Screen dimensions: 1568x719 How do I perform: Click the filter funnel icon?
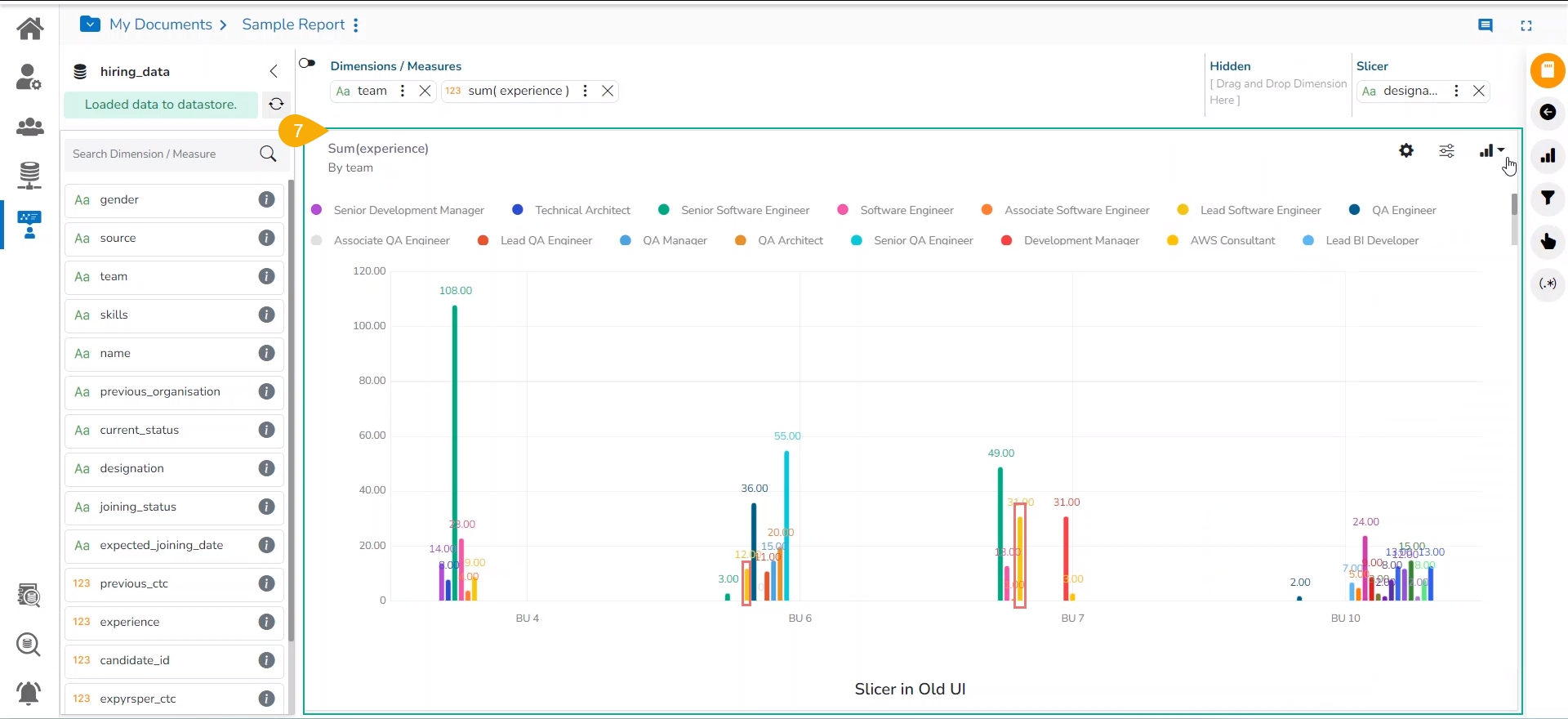[1548, 199]
